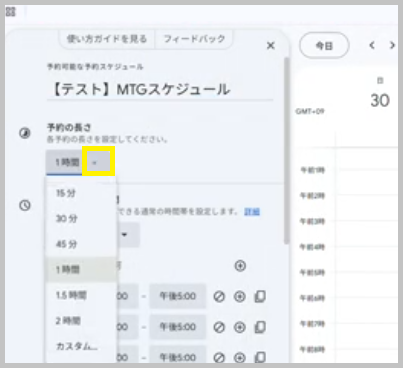Click the 使い方ガイドを見る button
Viewport: 403px width, 368px height.
click(x=107, y=39)
